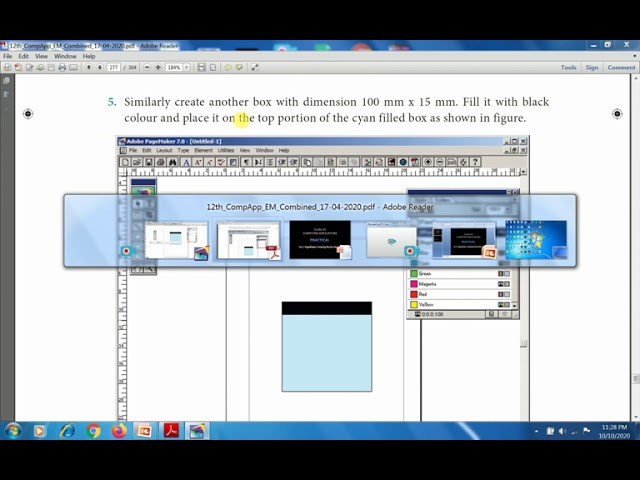Click Adobe Reader icon on the taskbar

pyautogui.click(x=171, y=431)
